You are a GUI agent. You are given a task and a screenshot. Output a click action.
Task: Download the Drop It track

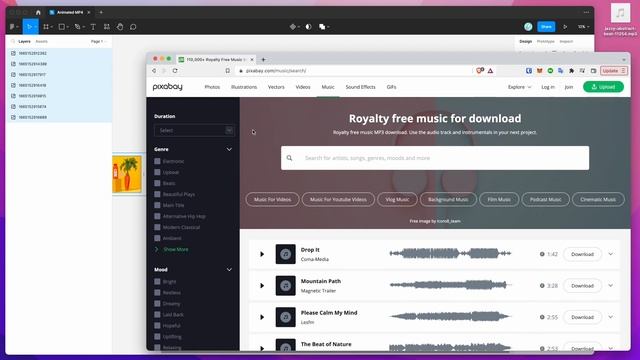582,254
